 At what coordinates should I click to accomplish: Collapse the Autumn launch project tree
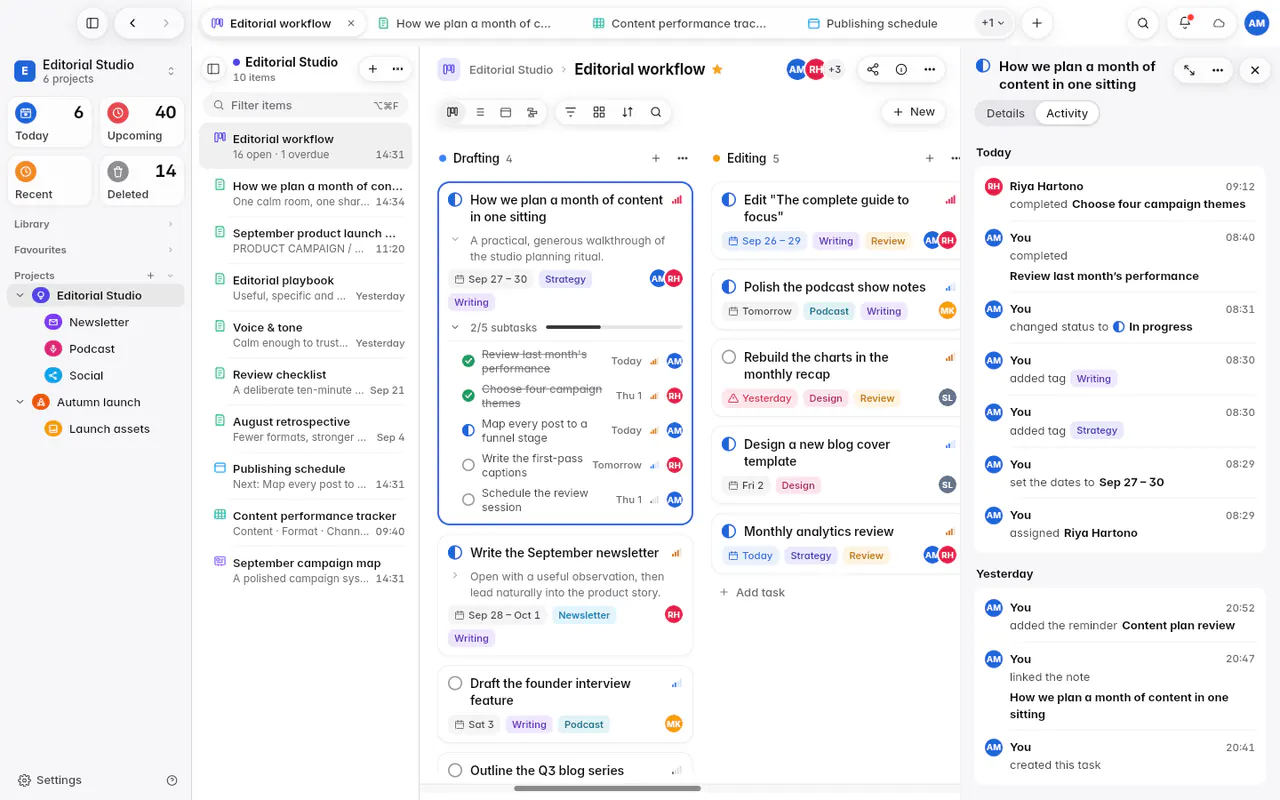(x=20, y=402)
